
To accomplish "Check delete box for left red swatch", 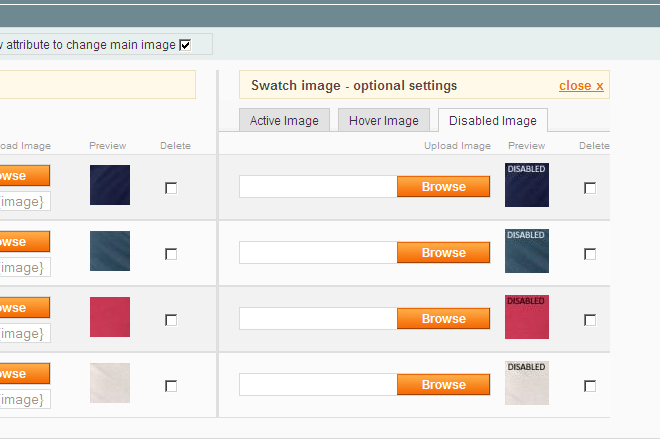I will 171,320.
